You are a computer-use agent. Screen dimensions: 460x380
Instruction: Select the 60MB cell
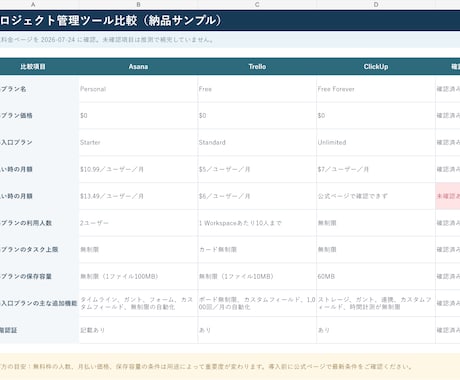[376, 276]
